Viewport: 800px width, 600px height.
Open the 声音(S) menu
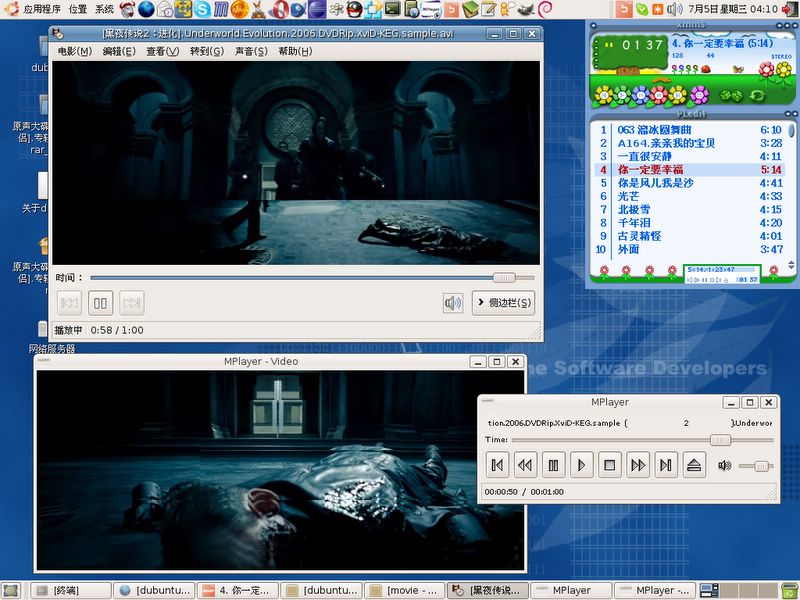251,51
